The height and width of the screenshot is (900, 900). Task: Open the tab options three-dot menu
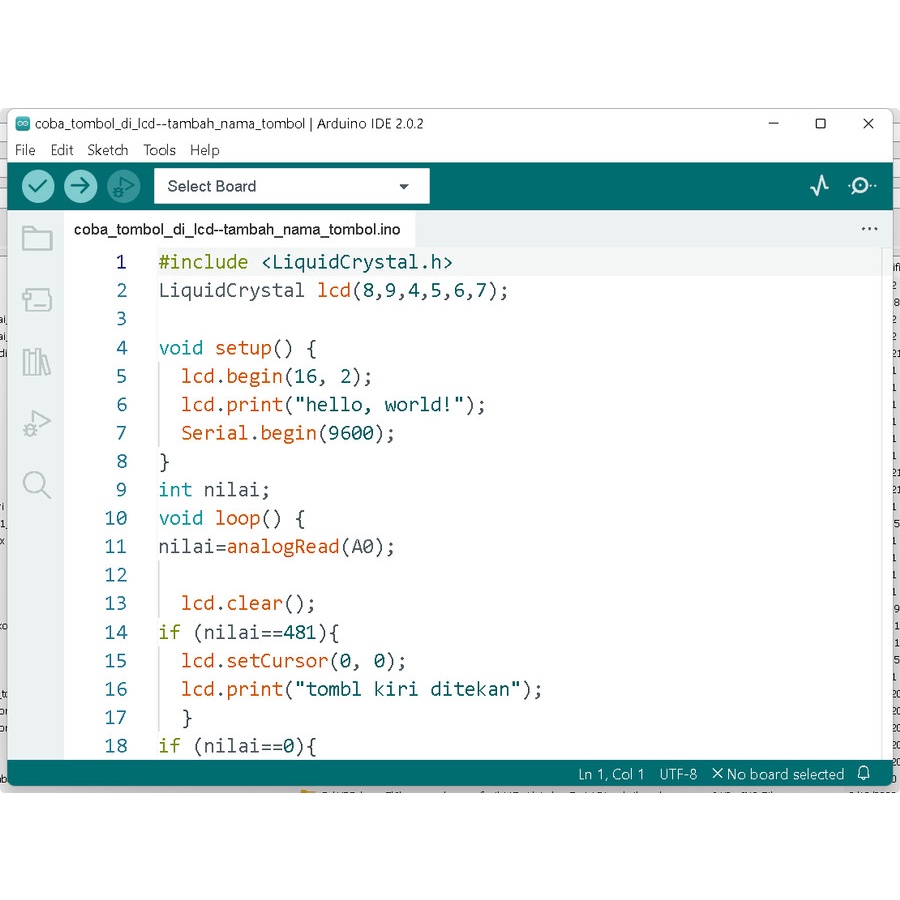pos(869,229)
